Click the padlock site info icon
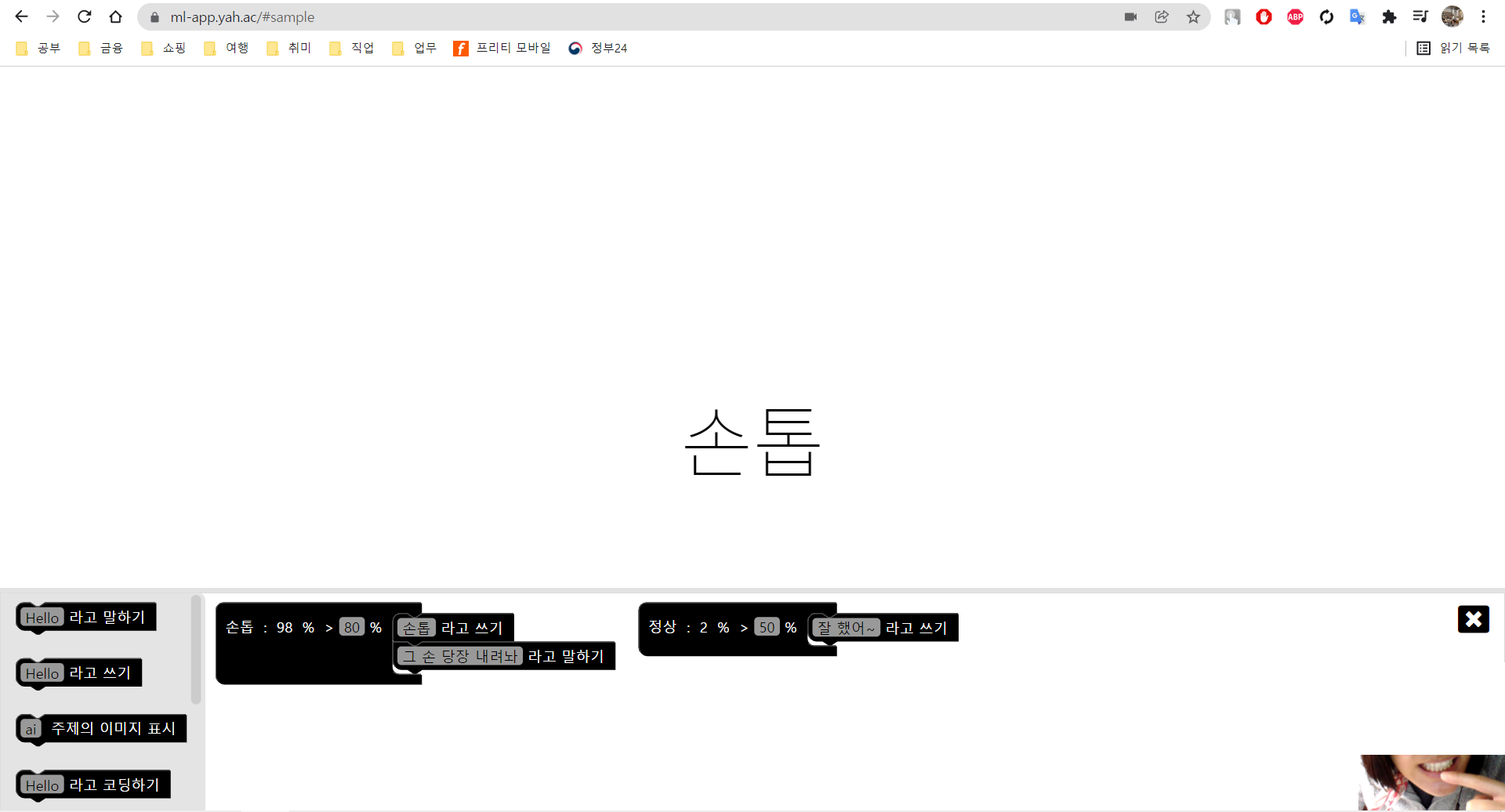The image size is (1505, 812). [154, 17]
